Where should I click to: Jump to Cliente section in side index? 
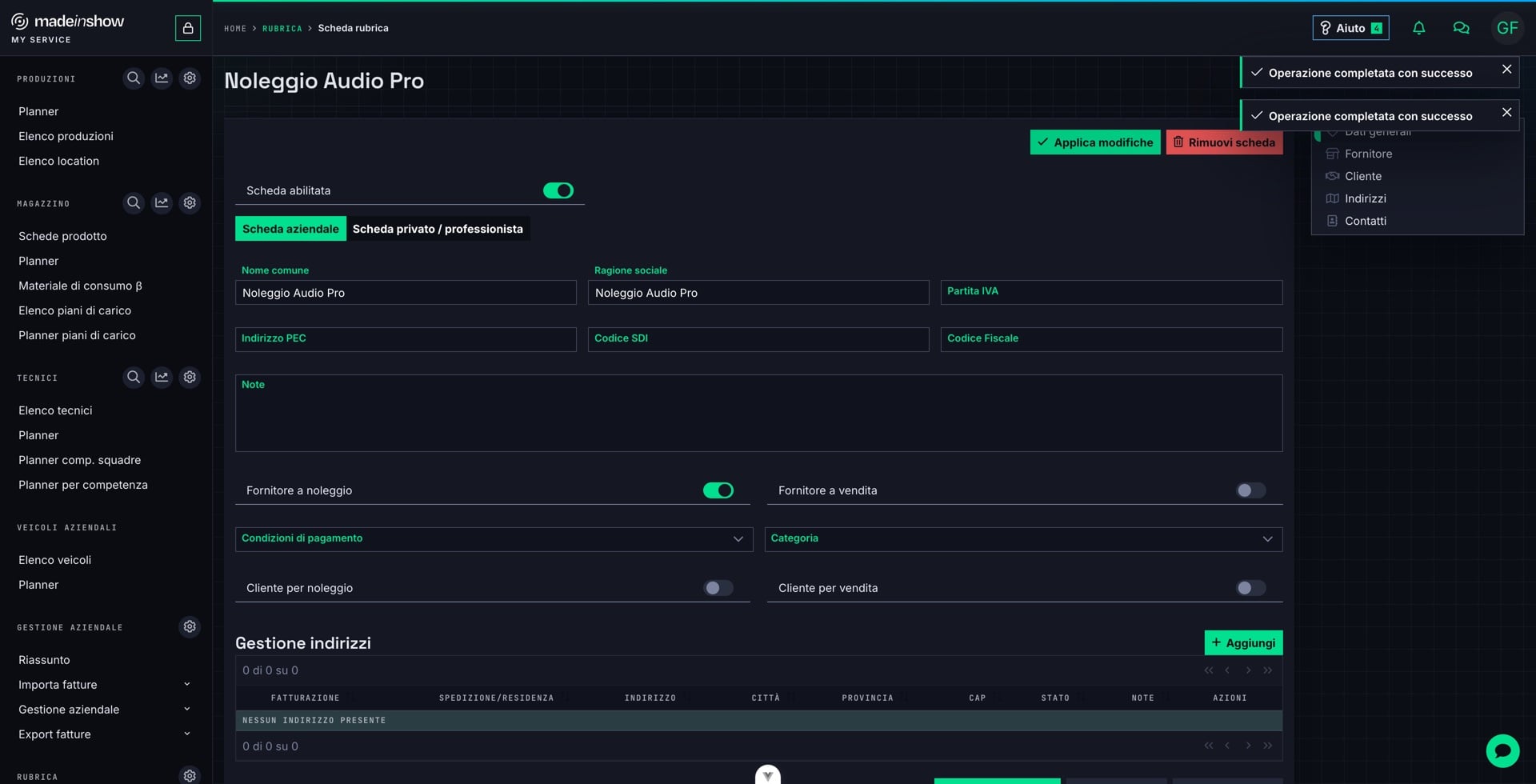1362,176
